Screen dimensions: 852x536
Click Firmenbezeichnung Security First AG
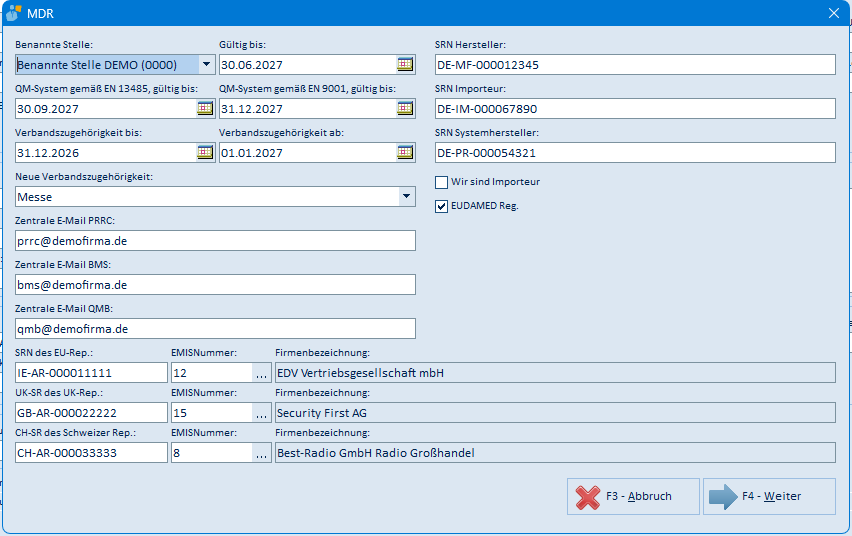[555, 413]
